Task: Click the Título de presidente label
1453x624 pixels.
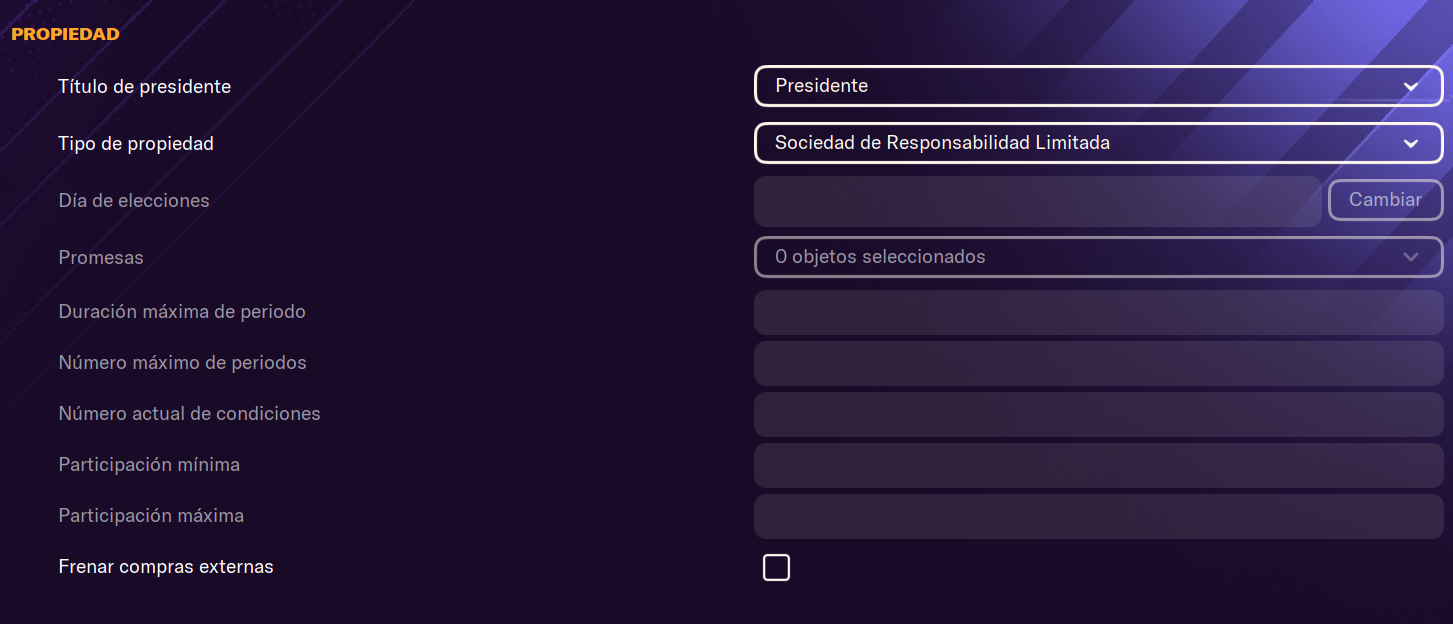Action: point(145,87)
